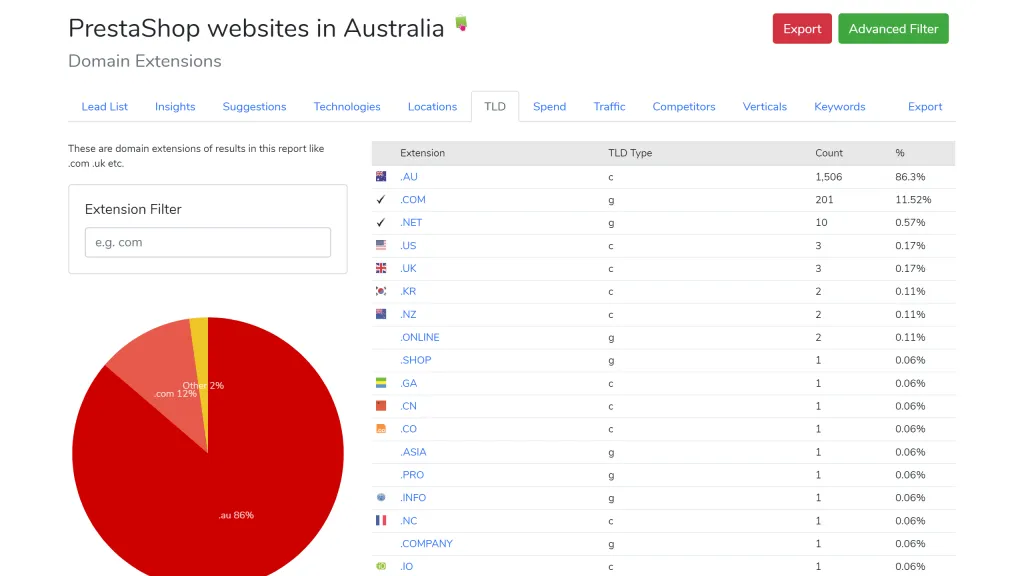Screen dimensions: 1024x576
Task: Open the .INFO extension link
Action: [413, 498]
